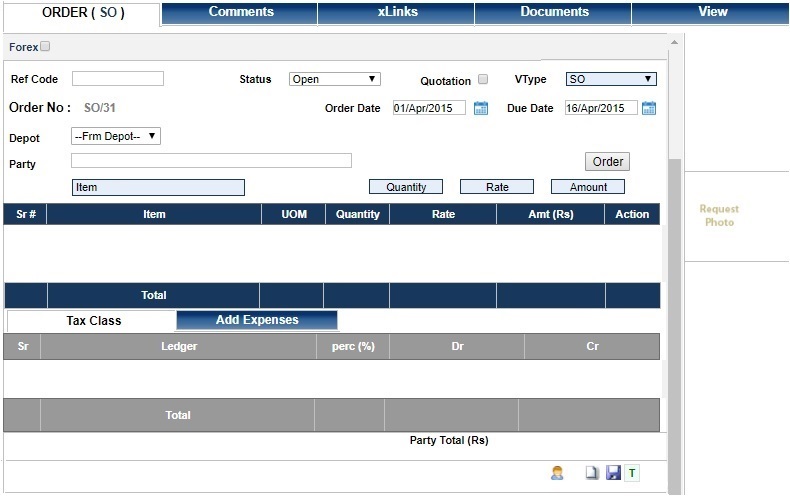Focus the Ref Code input field

coord(118,79)
